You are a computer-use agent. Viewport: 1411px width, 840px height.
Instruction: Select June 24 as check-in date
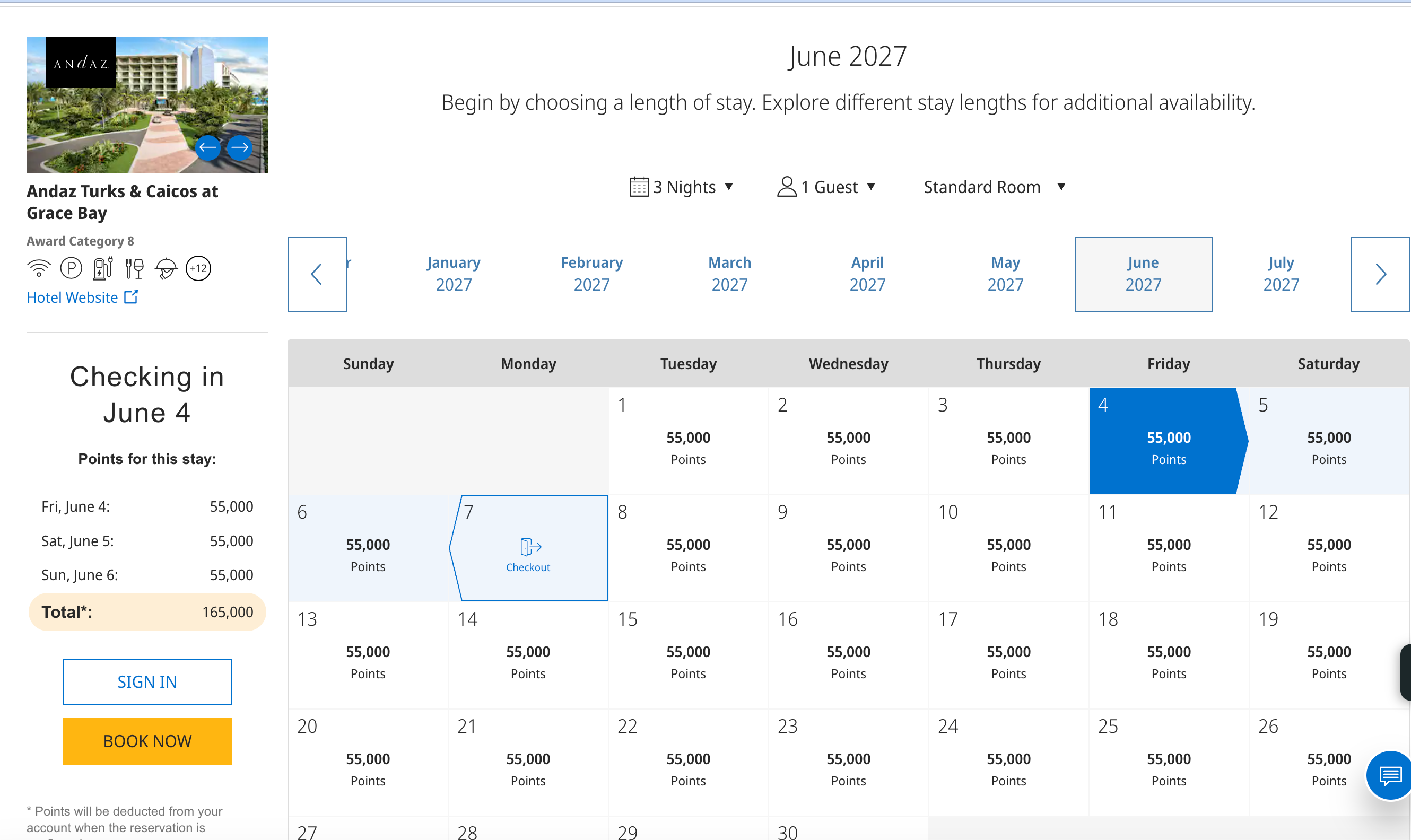(1008, 762)
